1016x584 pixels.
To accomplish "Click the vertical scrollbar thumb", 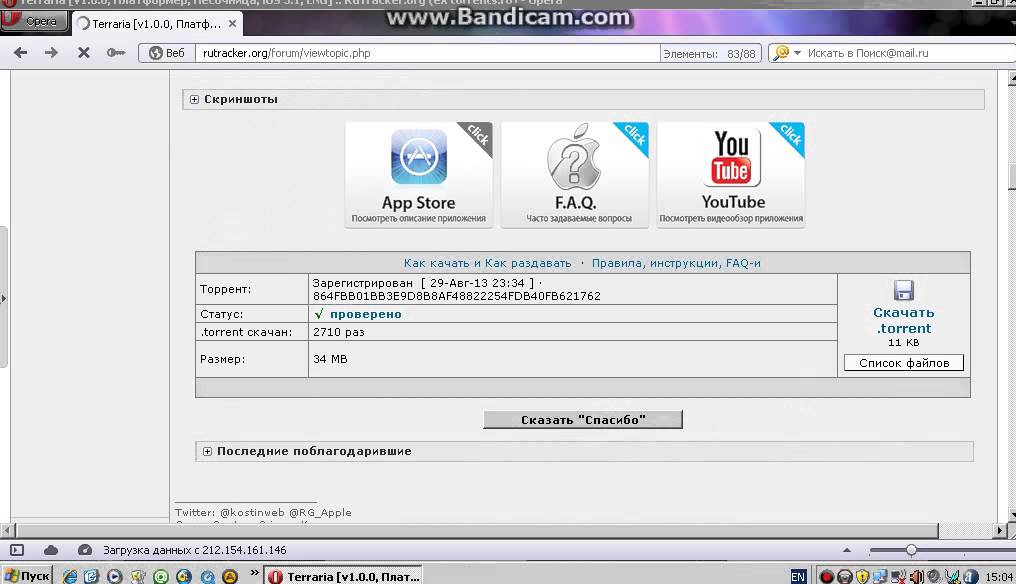I will tap(1012, 177).
